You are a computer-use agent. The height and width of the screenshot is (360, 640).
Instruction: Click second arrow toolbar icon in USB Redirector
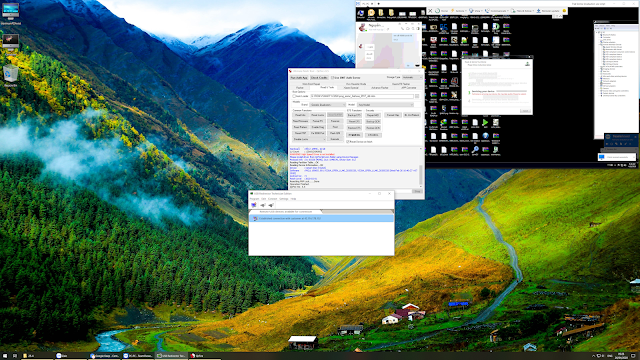click(x=262, y=205)
